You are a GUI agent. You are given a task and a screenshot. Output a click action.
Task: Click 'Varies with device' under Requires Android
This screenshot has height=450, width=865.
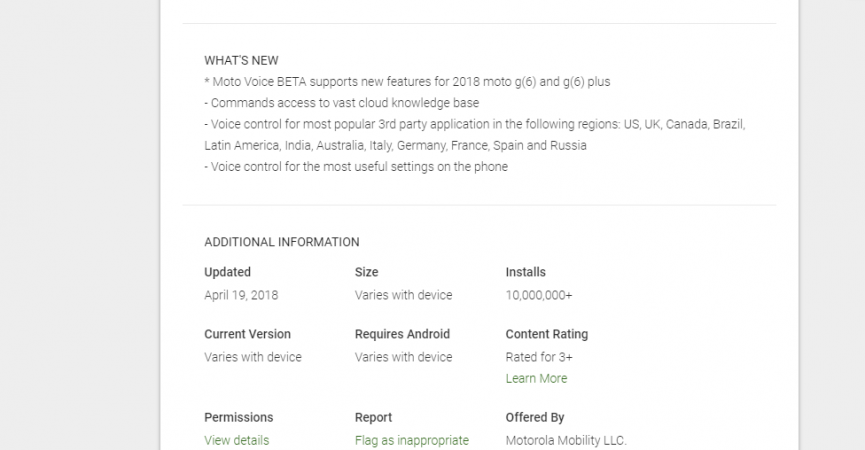click(403, 357)
